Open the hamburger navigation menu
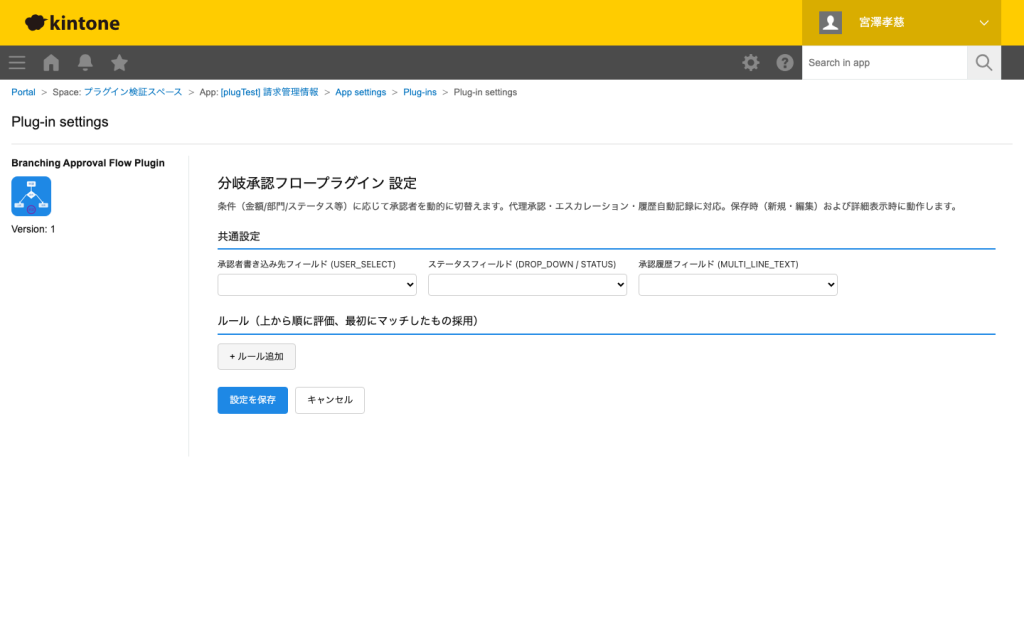Screen dimensions: 1024x640 pos(16,62)
